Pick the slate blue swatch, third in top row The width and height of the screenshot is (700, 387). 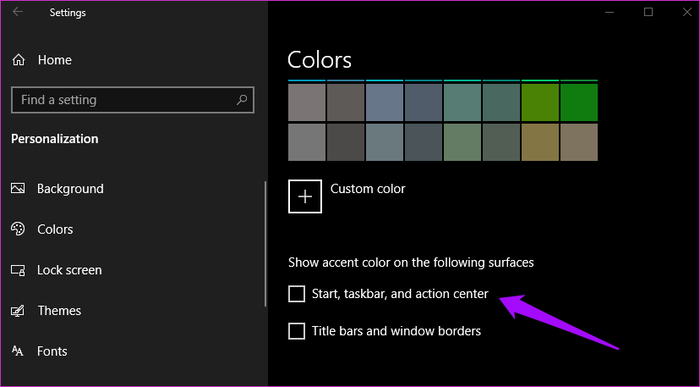coord(384,102)
